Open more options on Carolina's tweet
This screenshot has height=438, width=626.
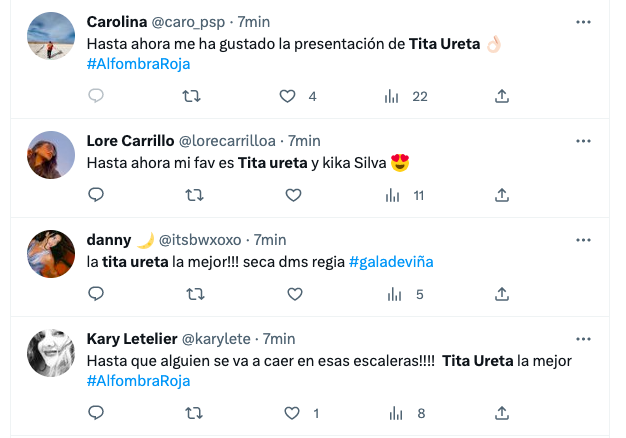click(x=583, y=21)
